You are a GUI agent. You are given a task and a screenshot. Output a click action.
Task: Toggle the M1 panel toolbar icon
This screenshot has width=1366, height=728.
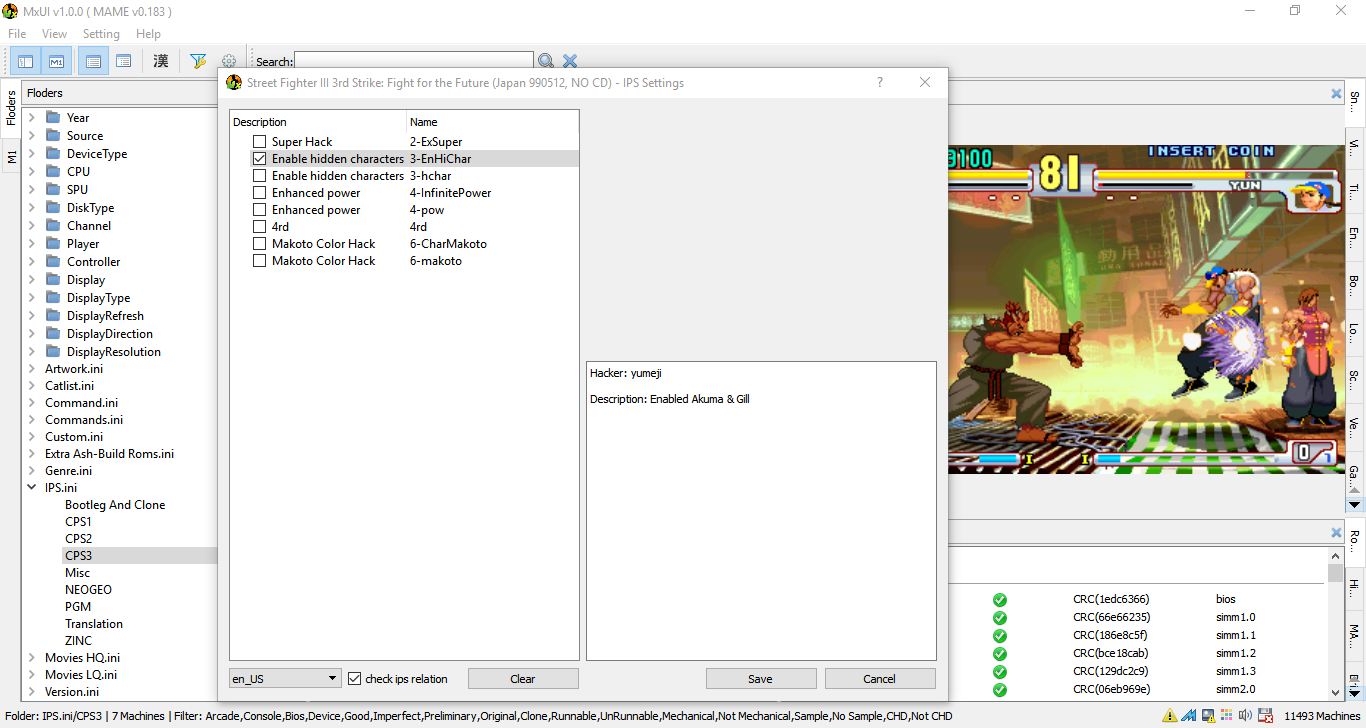pyautogui.click(x=57, y=62)
